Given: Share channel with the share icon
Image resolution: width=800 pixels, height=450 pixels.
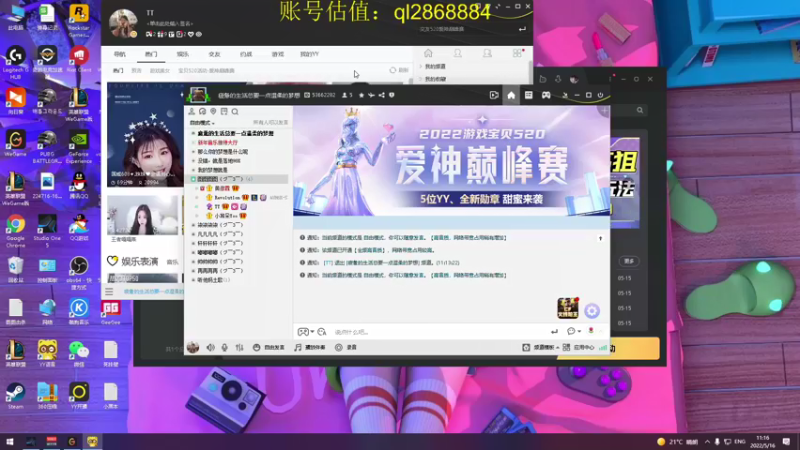Looking at the screenshot, I should (x=382, y=95).
